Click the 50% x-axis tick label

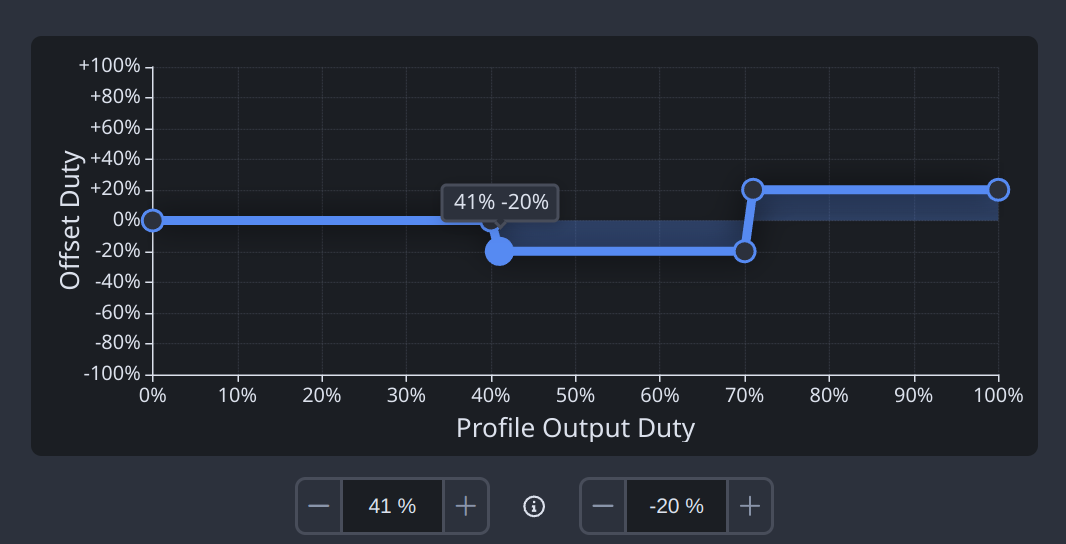[x=575, y=395]
